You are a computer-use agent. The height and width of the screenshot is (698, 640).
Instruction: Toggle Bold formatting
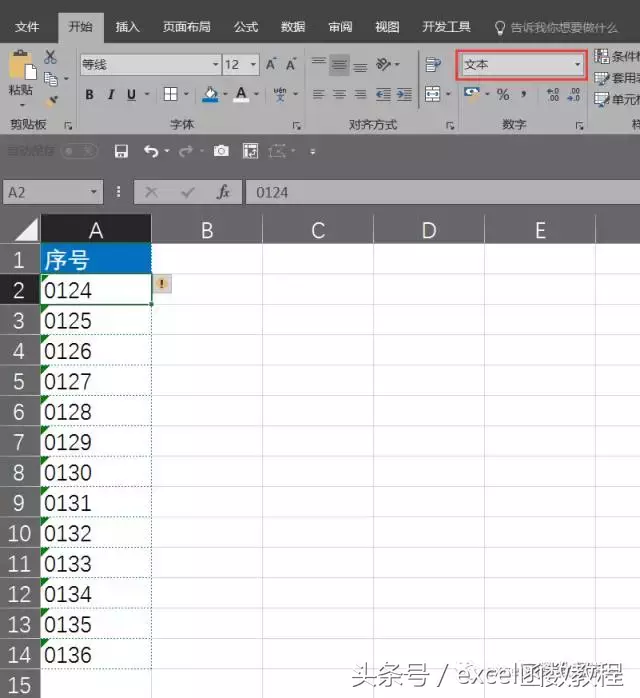coord(89,94)
